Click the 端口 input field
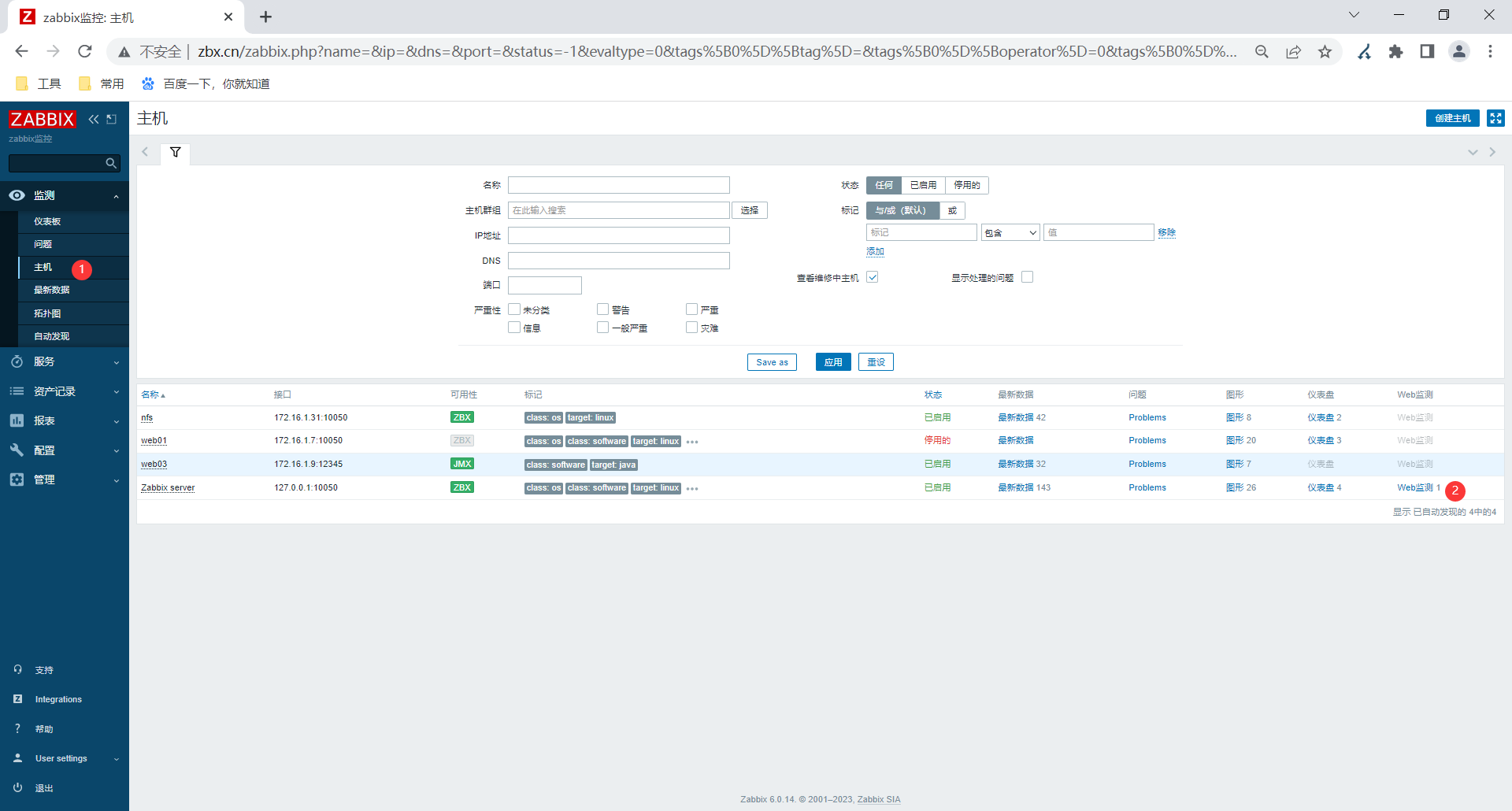 point(545,285)
